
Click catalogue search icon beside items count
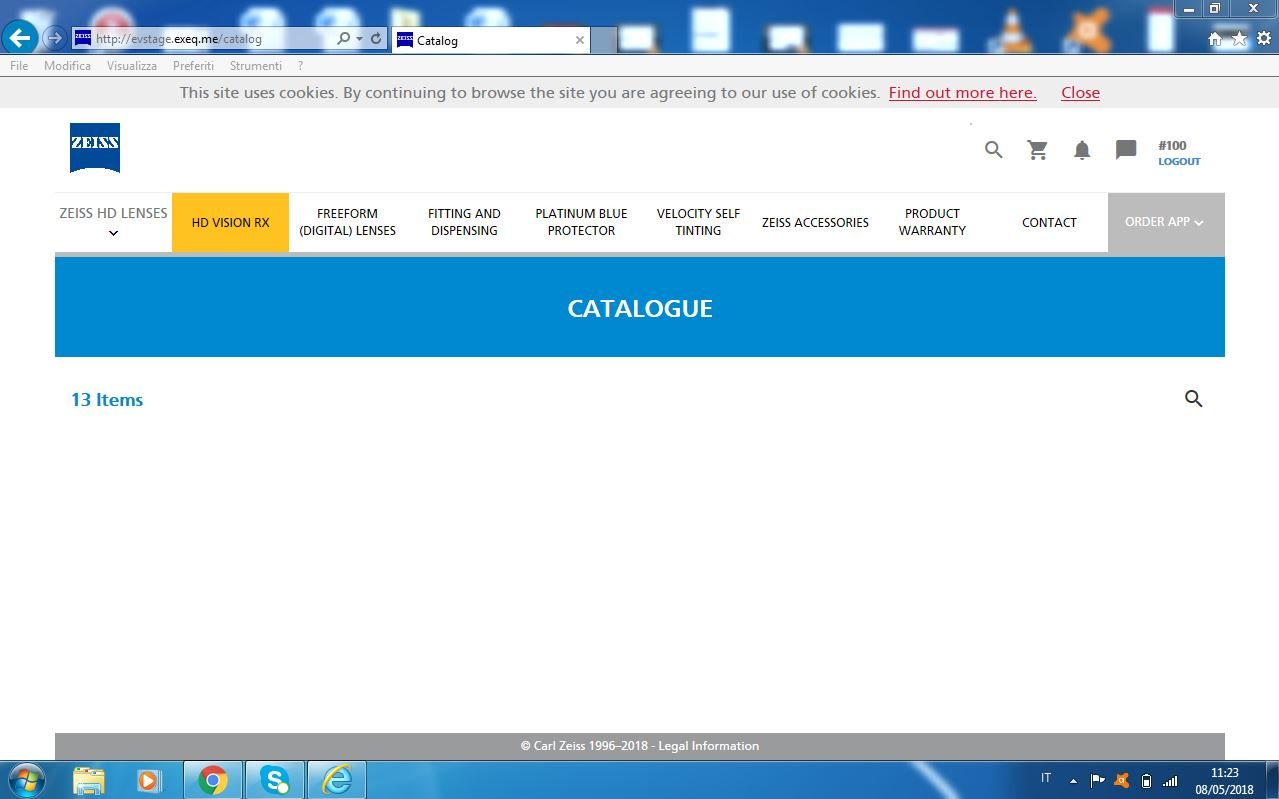click(x=1193, y=399)
